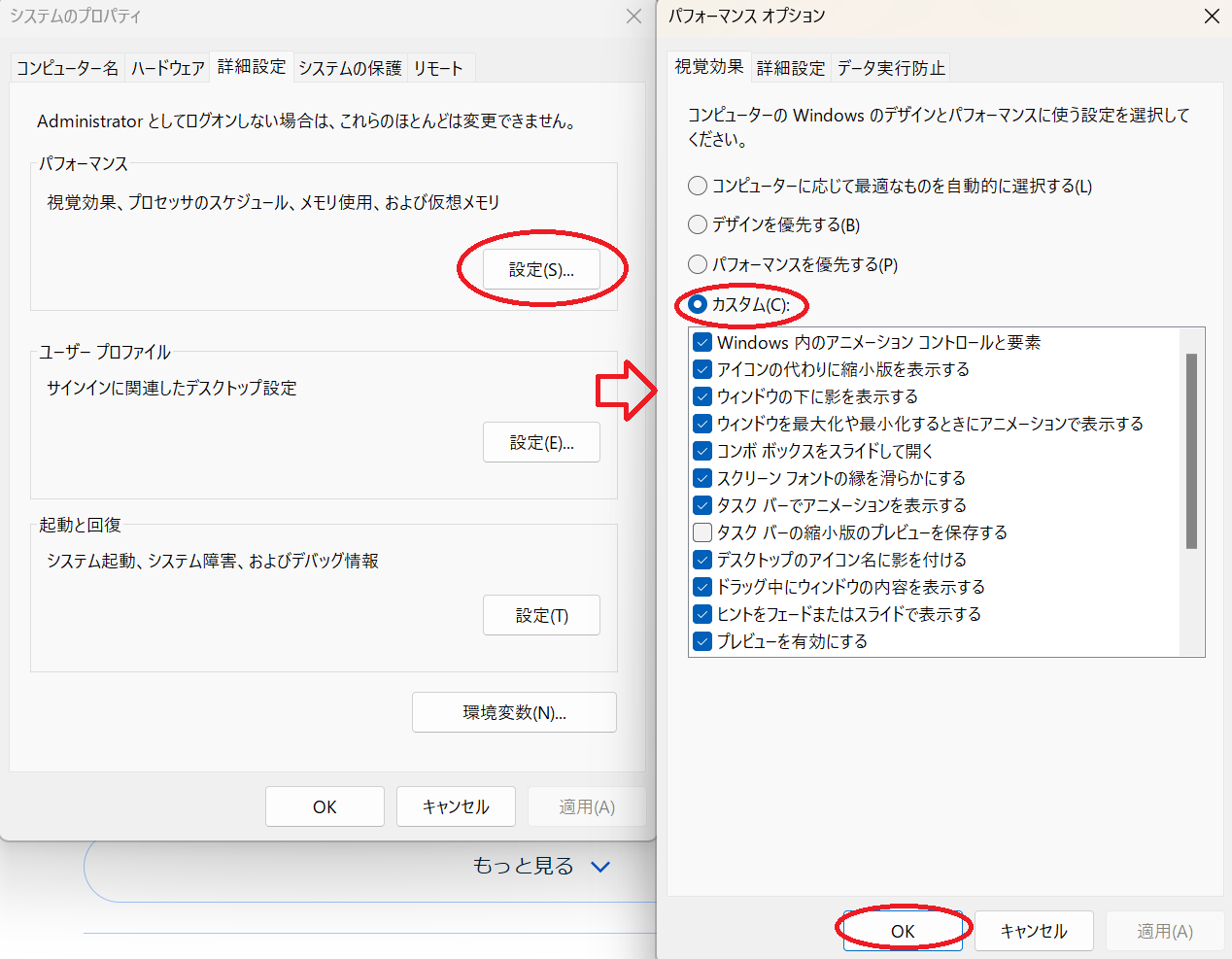
Task: Confirm with OK in パフォーマンス オプション
Action: (x=903, y=931)
